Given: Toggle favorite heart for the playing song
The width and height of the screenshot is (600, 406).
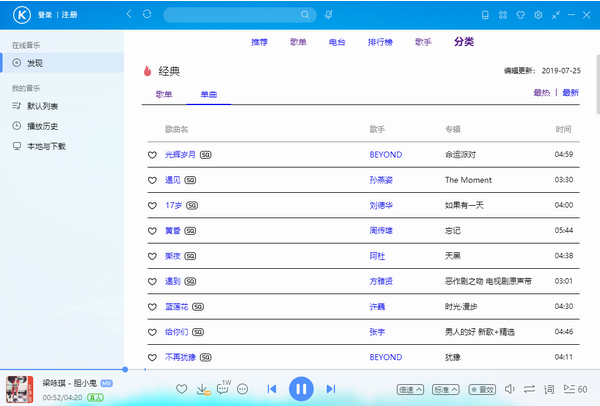Looking at the screenshot, I should tap(181, 389).
